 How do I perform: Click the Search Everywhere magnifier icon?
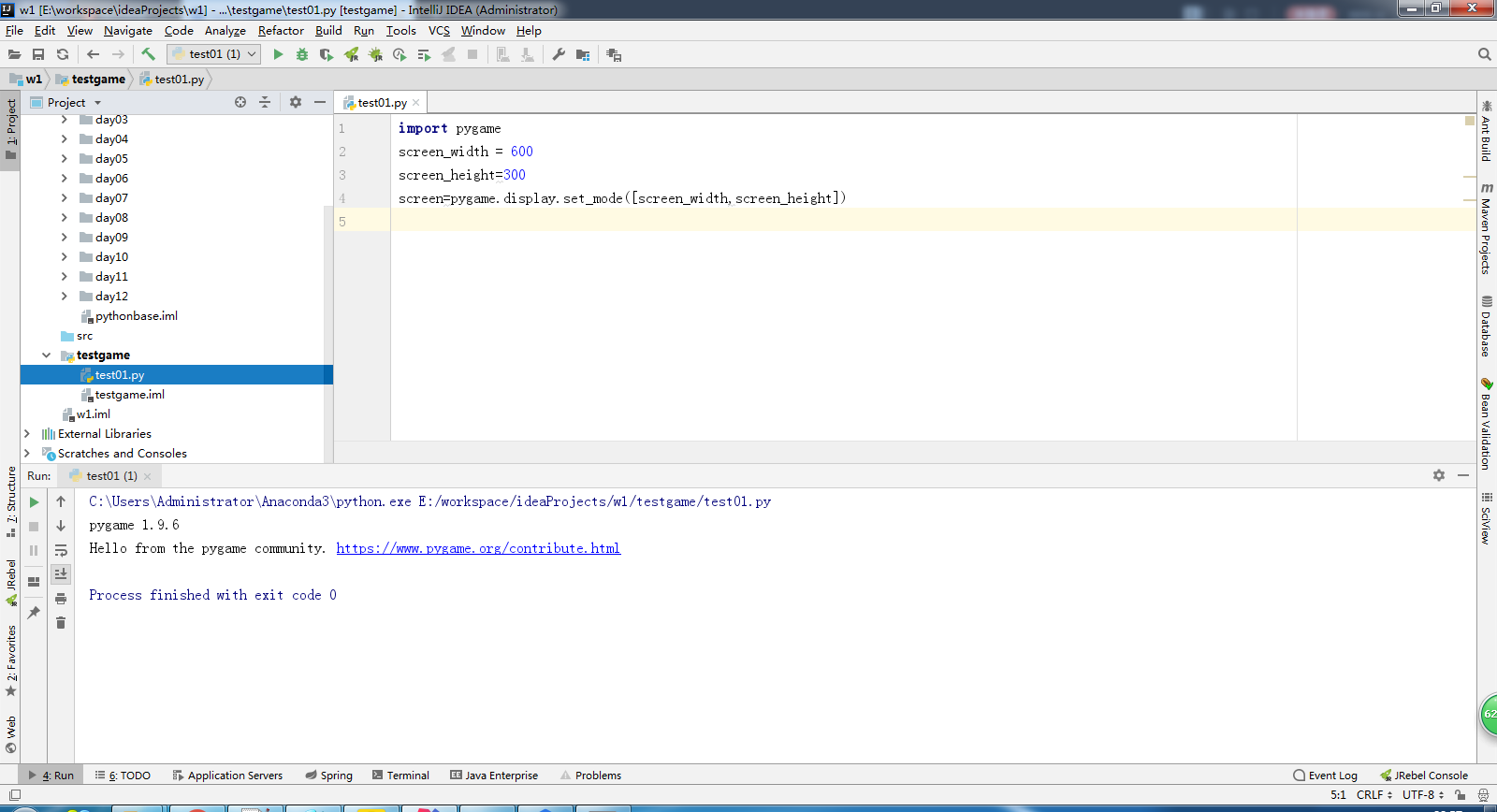1484,54
